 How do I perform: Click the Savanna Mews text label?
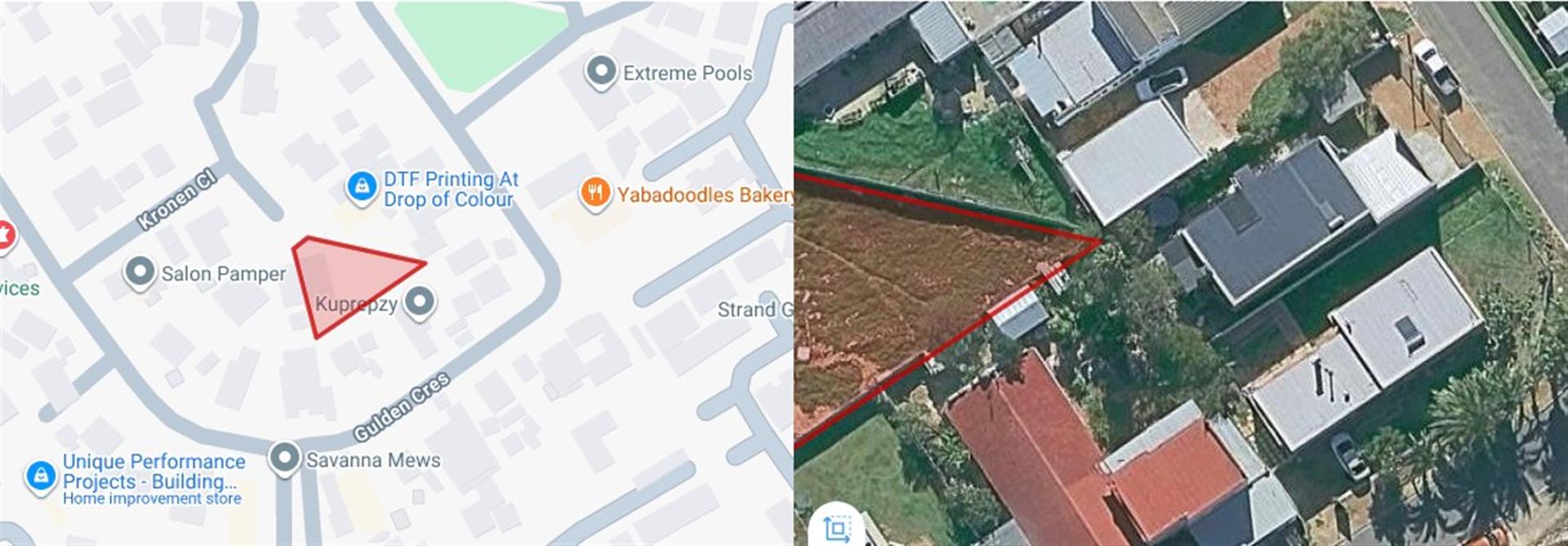tap(373, 460)
